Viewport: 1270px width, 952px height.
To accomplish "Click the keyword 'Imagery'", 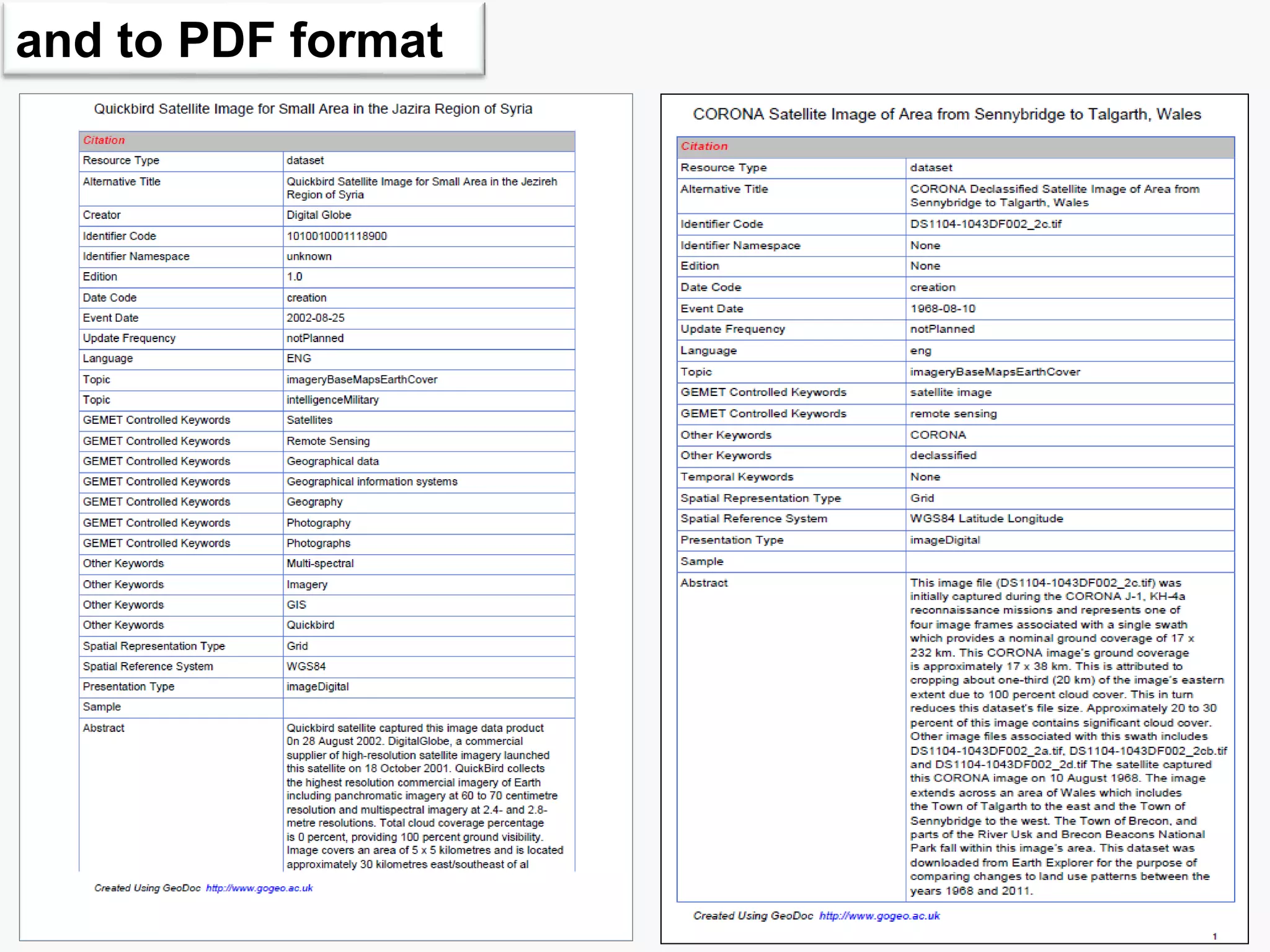I will (x=307, y=585).
